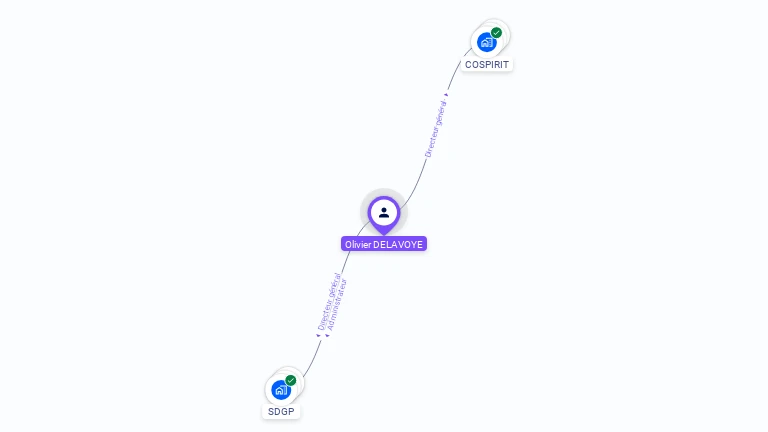Click the Administrateur relationship label
The width and height of the screenshot is (768, 432).
[337, 305]
